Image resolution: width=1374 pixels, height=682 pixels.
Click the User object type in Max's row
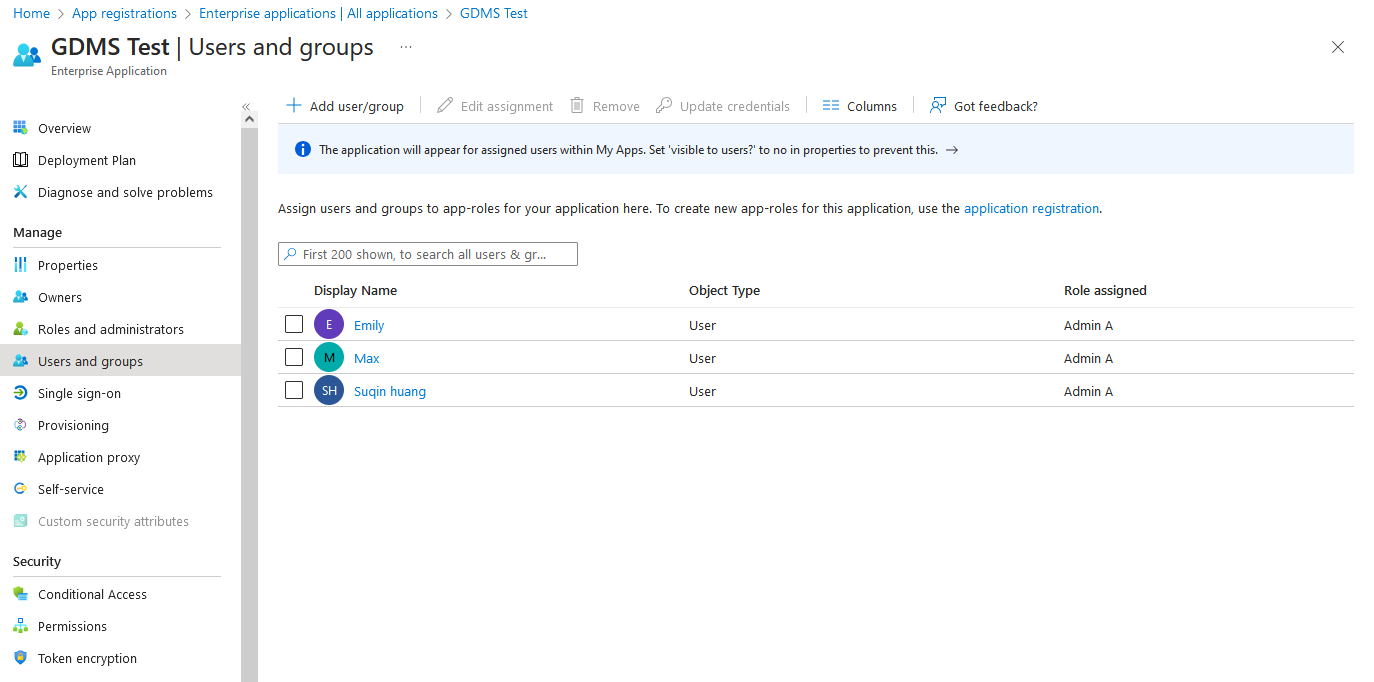click(x=702, y=358)
